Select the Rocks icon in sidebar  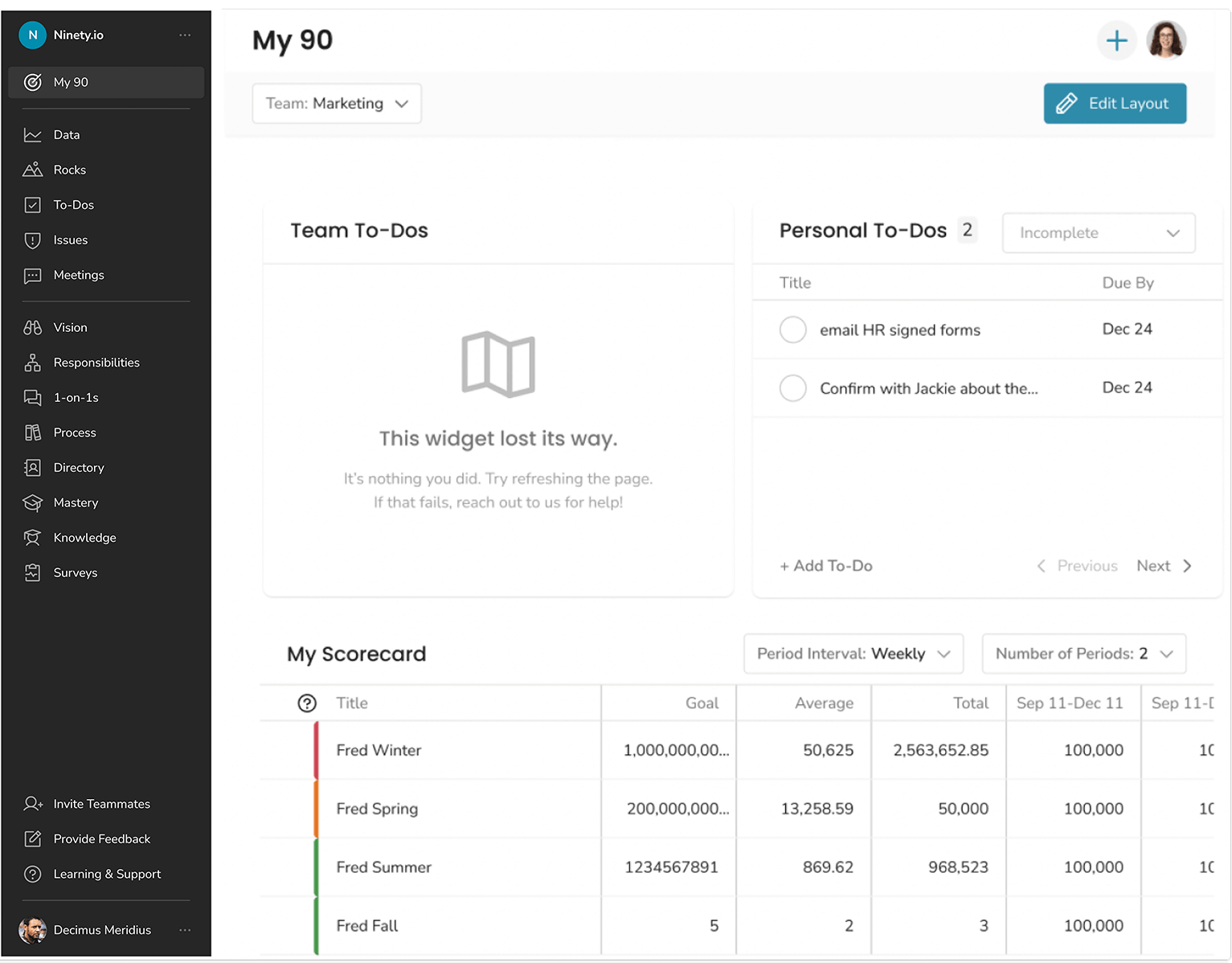tap(33, 170)
